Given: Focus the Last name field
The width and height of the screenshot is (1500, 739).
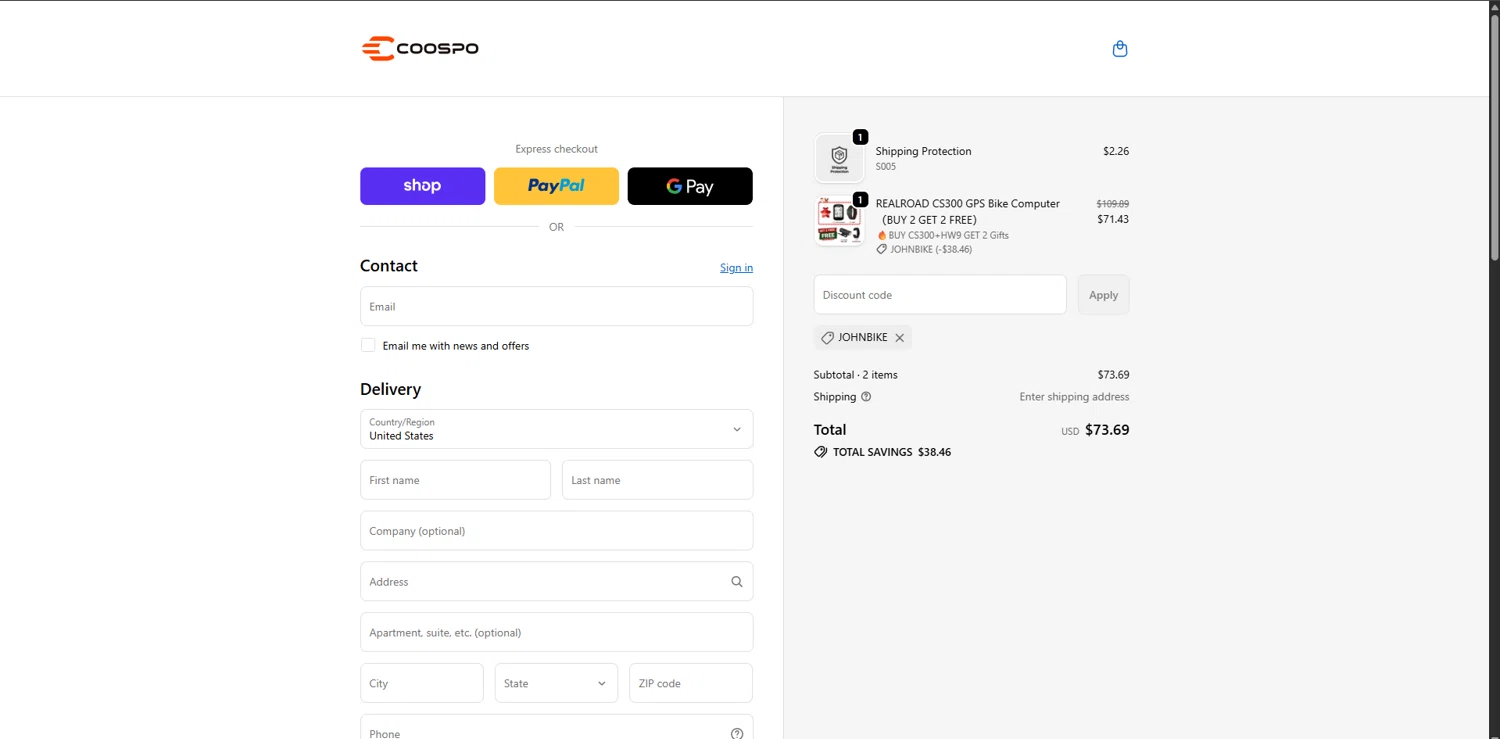Looking at the screenshot, I should click(657, 480).
